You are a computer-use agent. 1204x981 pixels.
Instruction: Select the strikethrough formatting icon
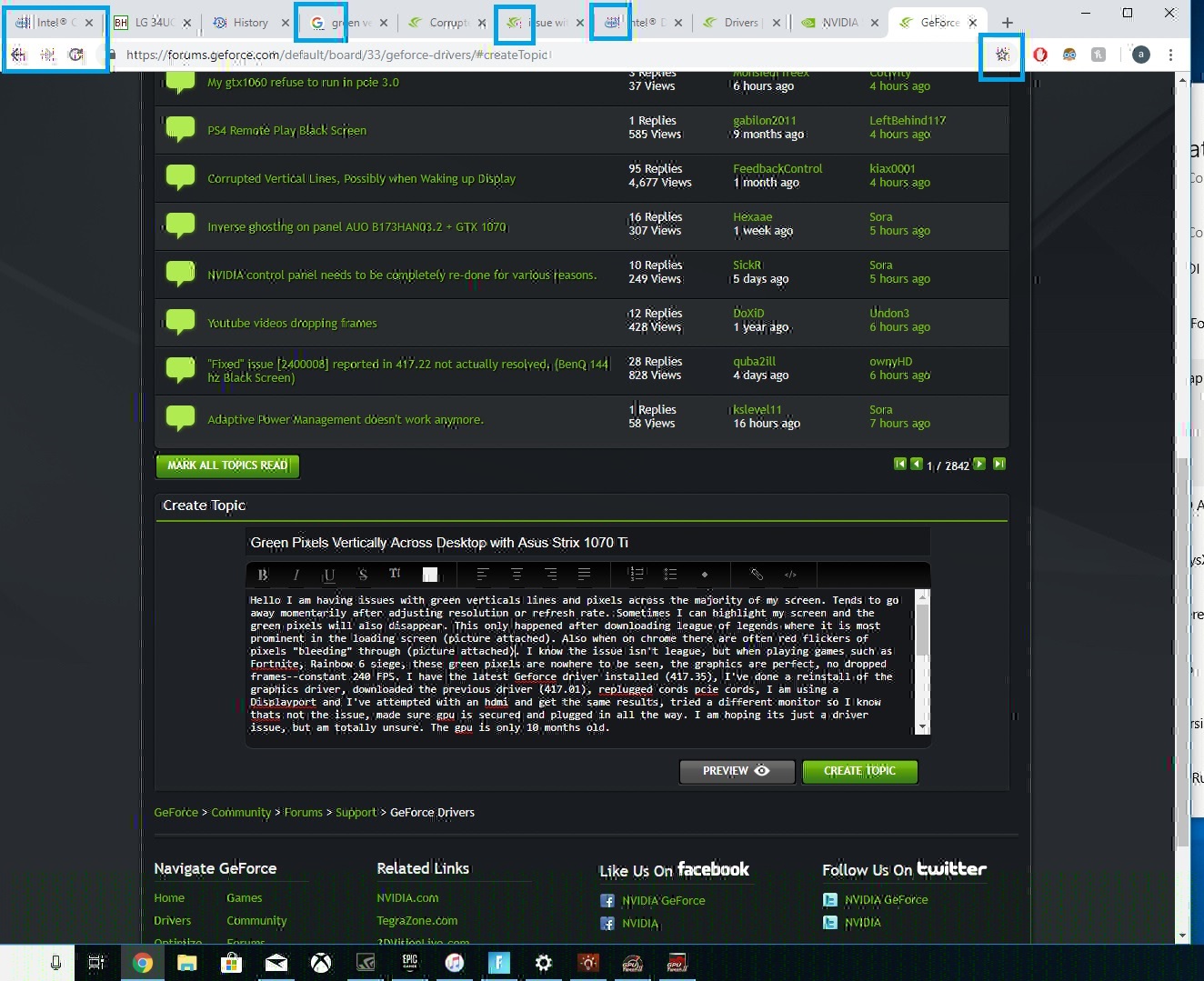tap(362, 574)
